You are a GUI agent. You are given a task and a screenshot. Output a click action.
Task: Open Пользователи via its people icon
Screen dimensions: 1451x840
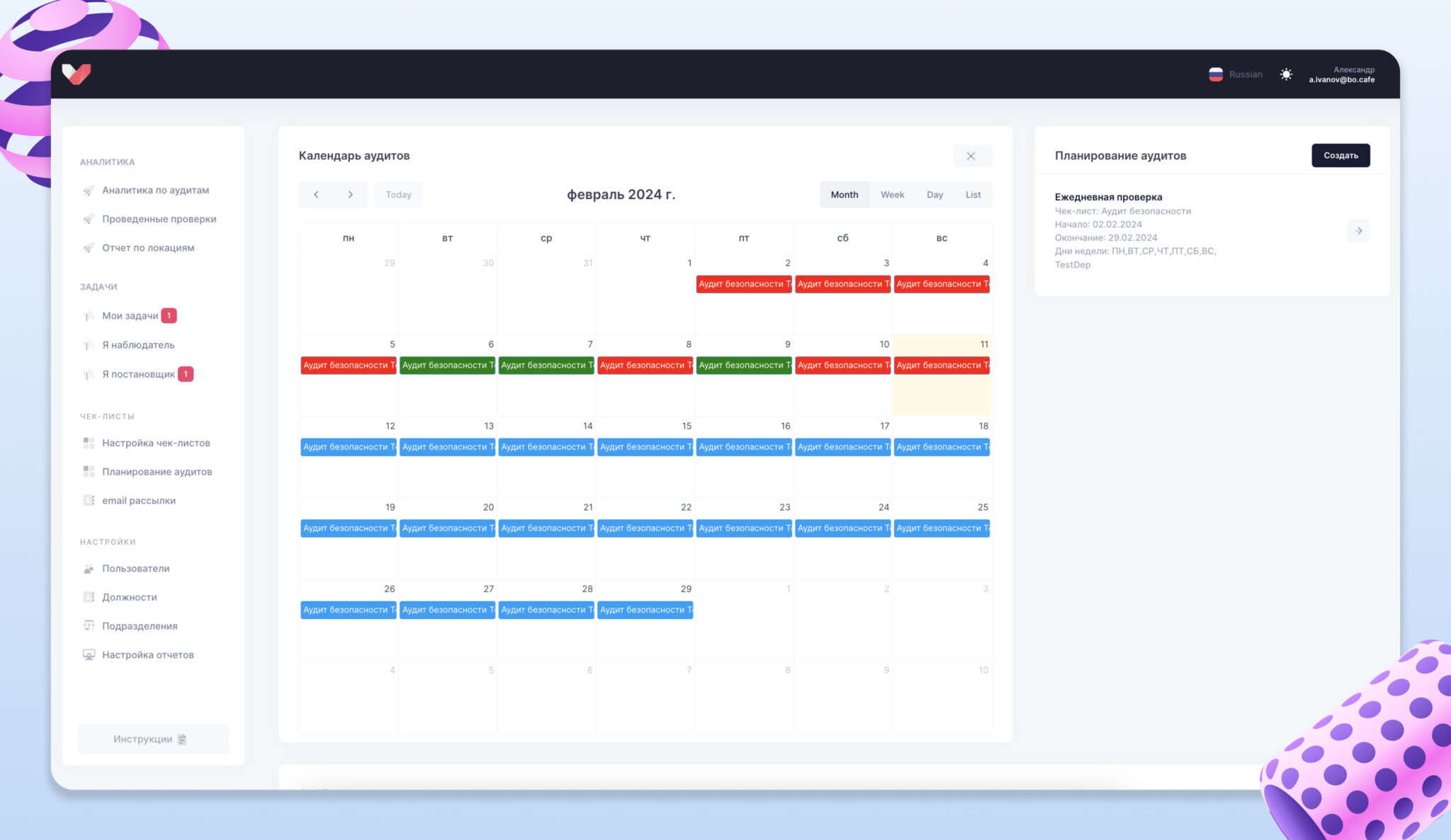[89, 569]
